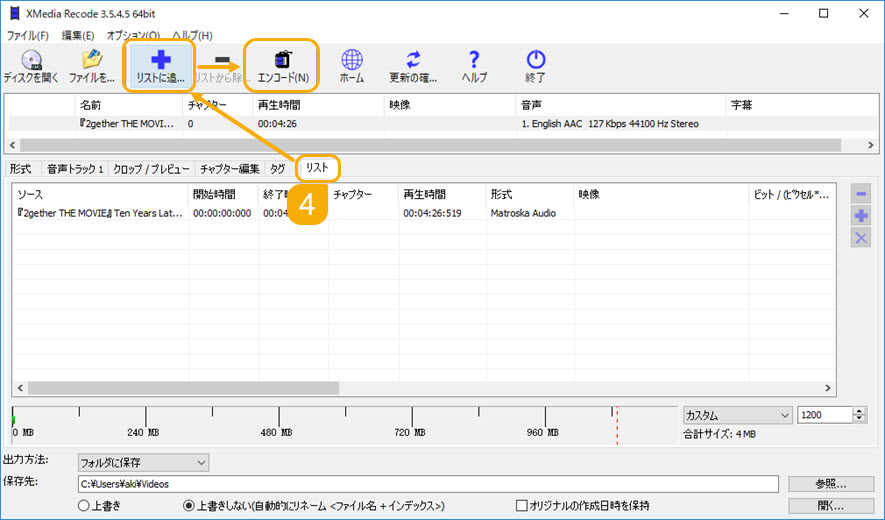Viewport: 885px width, 520px height.
Task: Click the 1200 size value field
Action: pyautogui.click(x=825, y=415)
